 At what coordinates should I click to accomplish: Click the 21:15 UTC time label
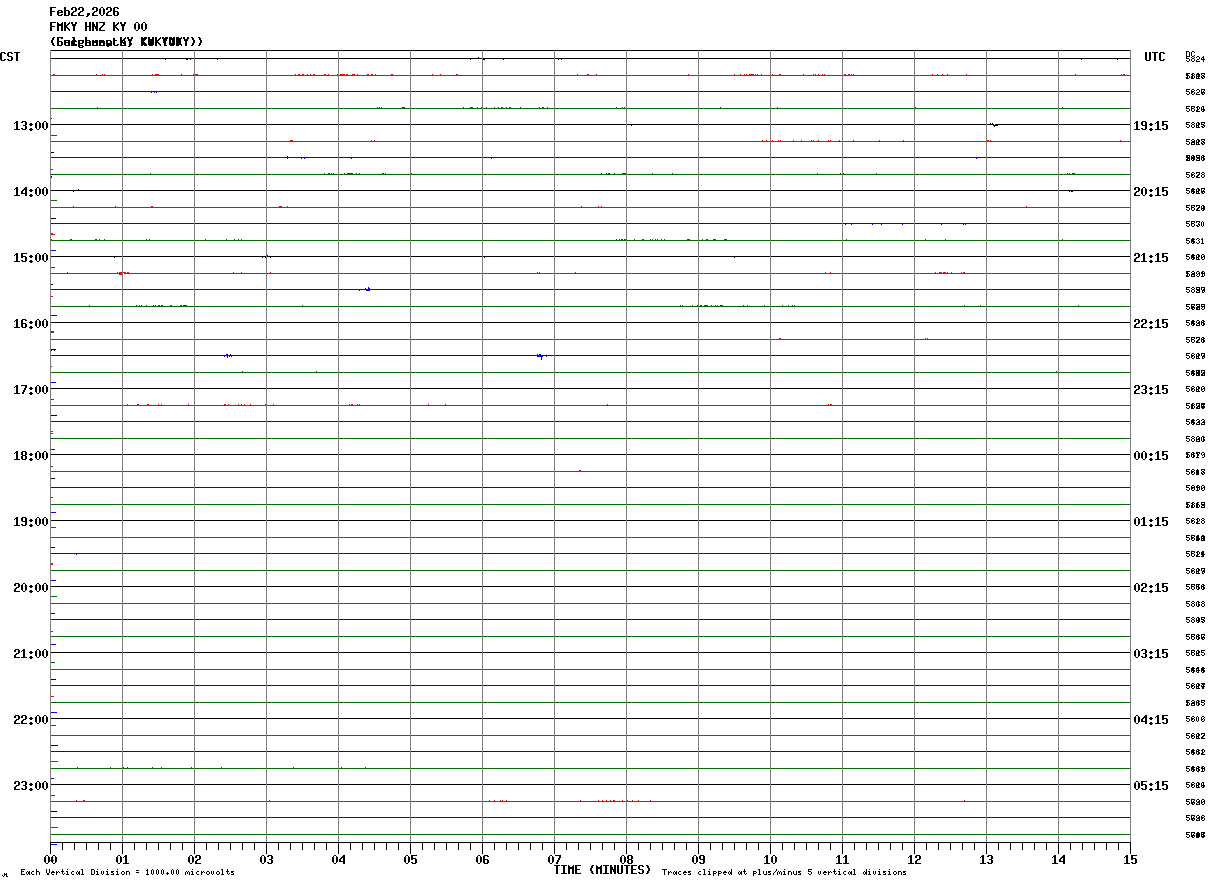pyautogui.click(x=1151, y=258)
